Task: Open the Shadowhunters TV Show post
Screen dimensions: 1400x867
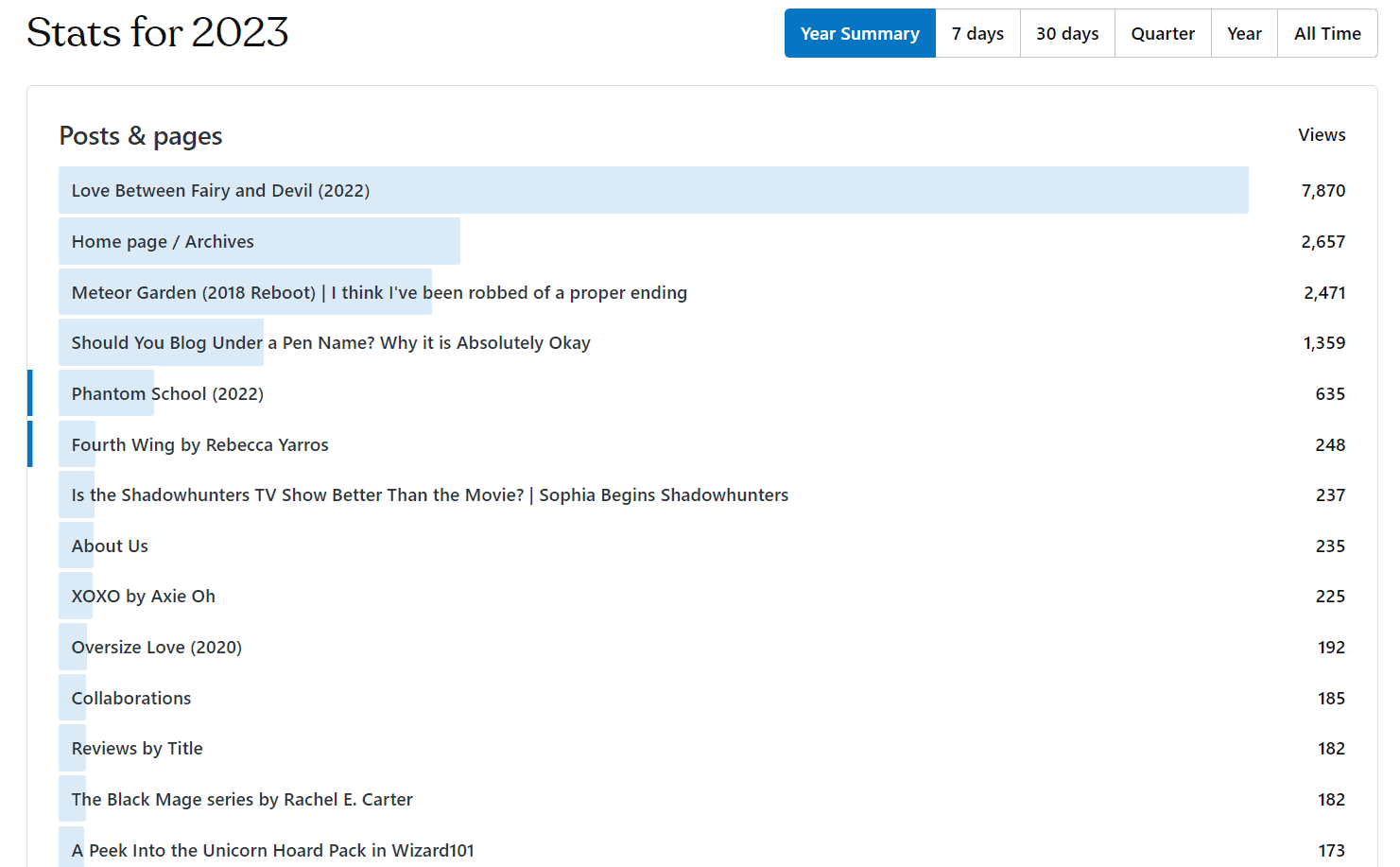Action: (x=429, y=495)
